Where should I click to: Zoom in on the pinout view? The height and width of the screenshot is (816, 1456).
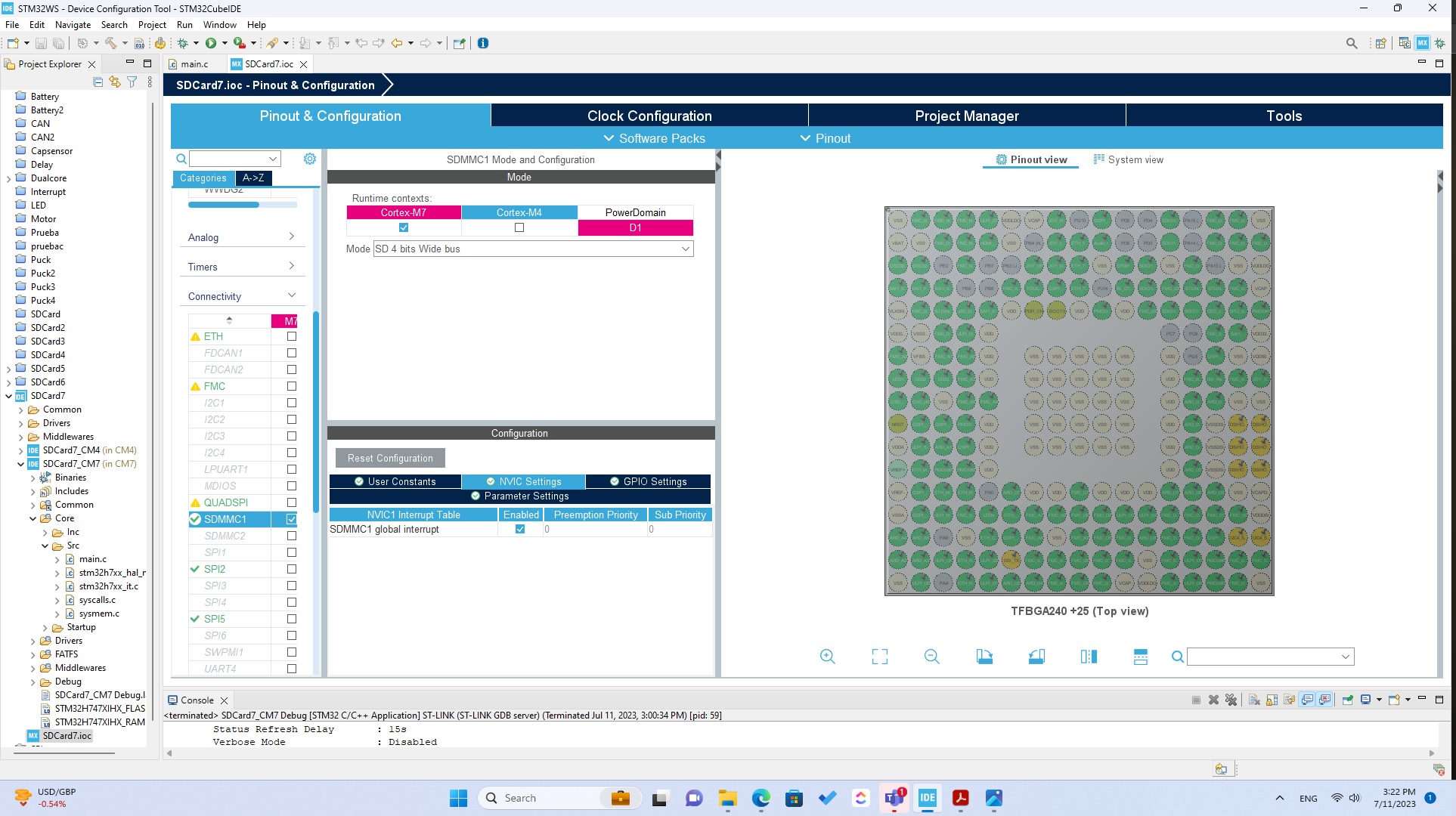(828, 657)
